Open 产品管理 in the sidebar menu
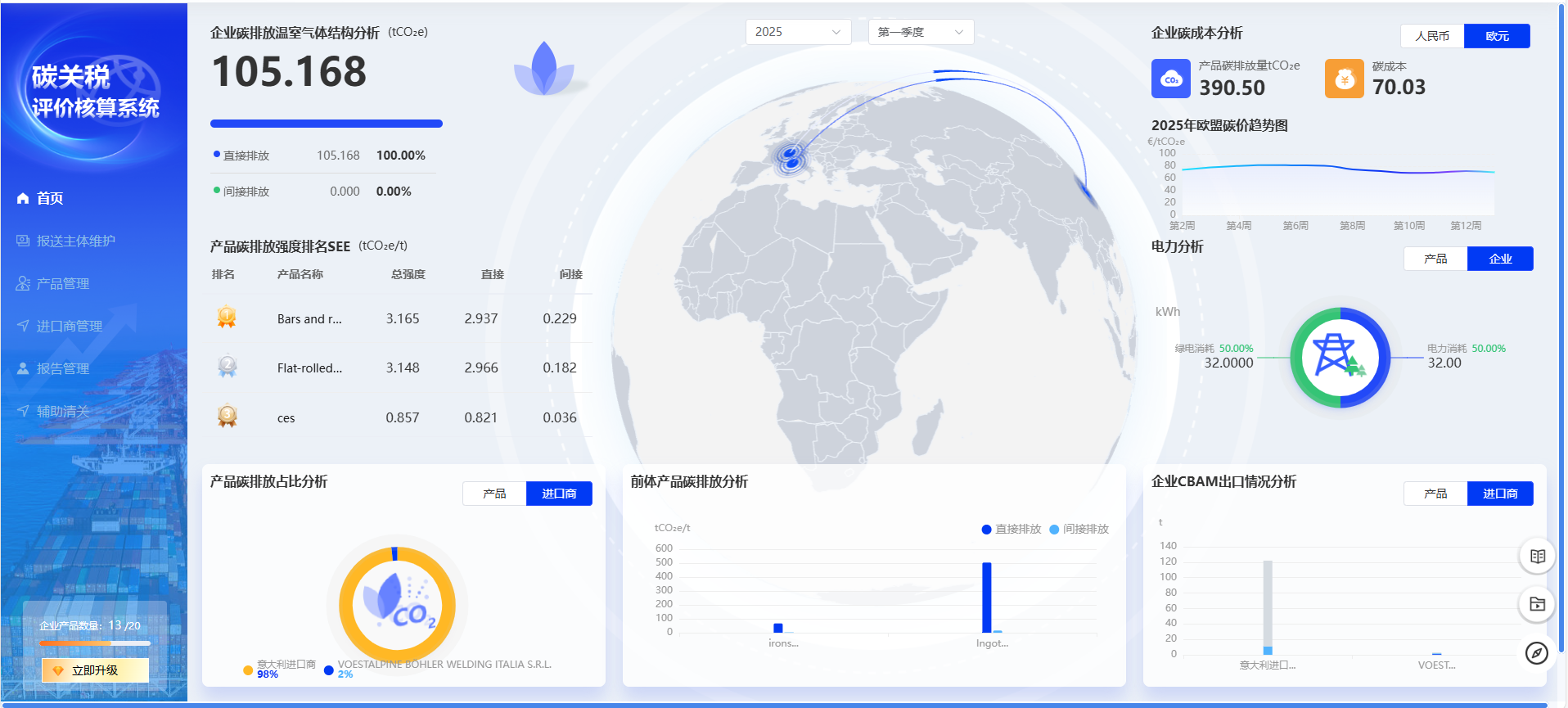Image resolution: width=1568 pixels, height=708 pixels. click(62, 283)
